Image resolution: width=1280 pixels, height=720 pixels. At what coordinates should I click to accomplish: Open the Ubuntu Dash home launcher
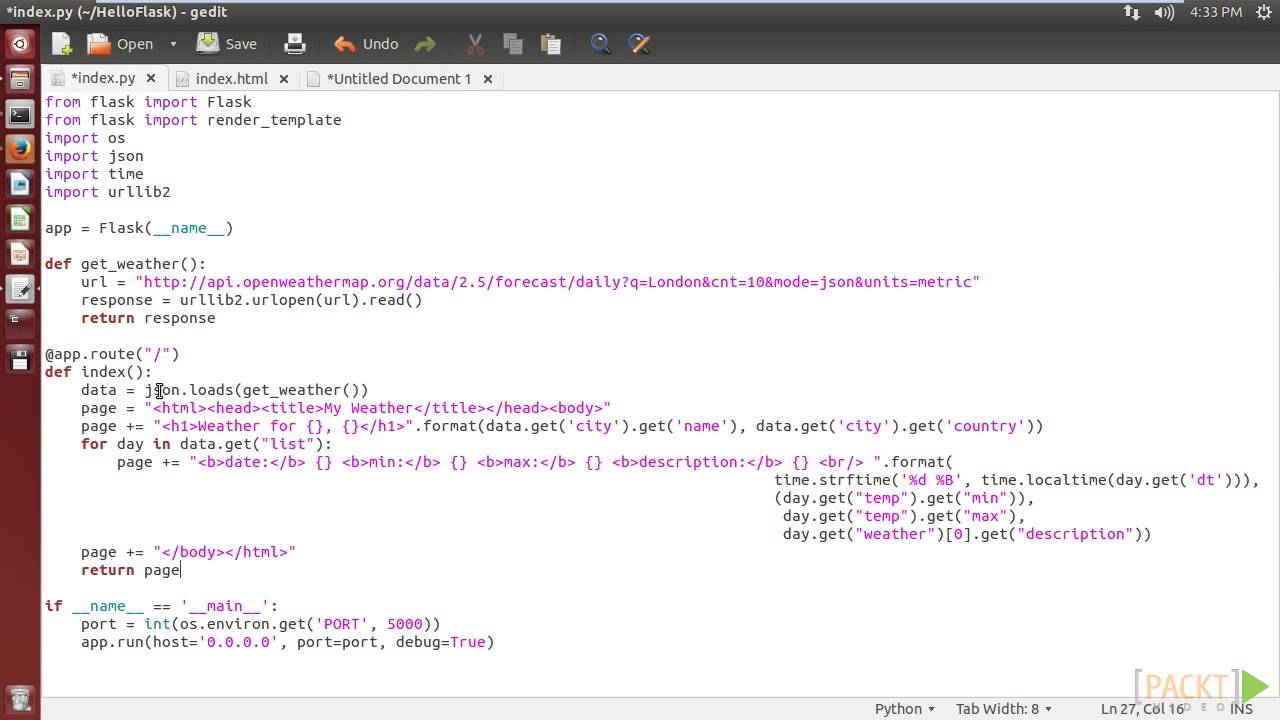[19, 44]
